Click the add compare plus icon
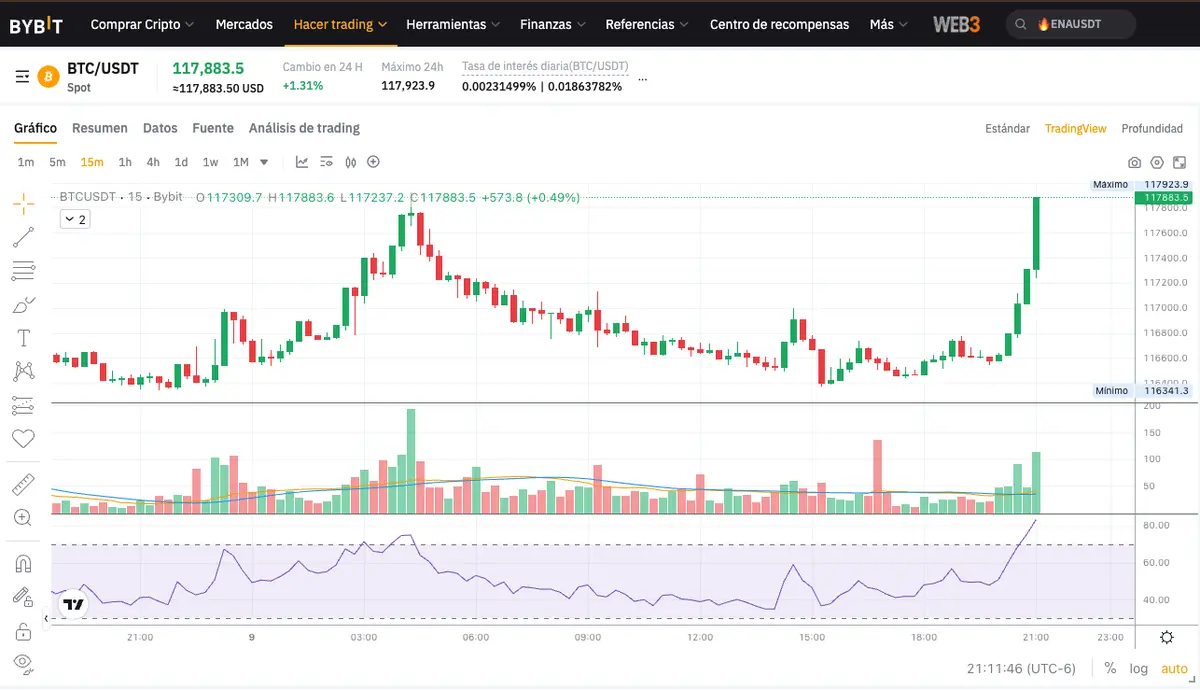This screenshot has width=1200, height=690. 374,162
